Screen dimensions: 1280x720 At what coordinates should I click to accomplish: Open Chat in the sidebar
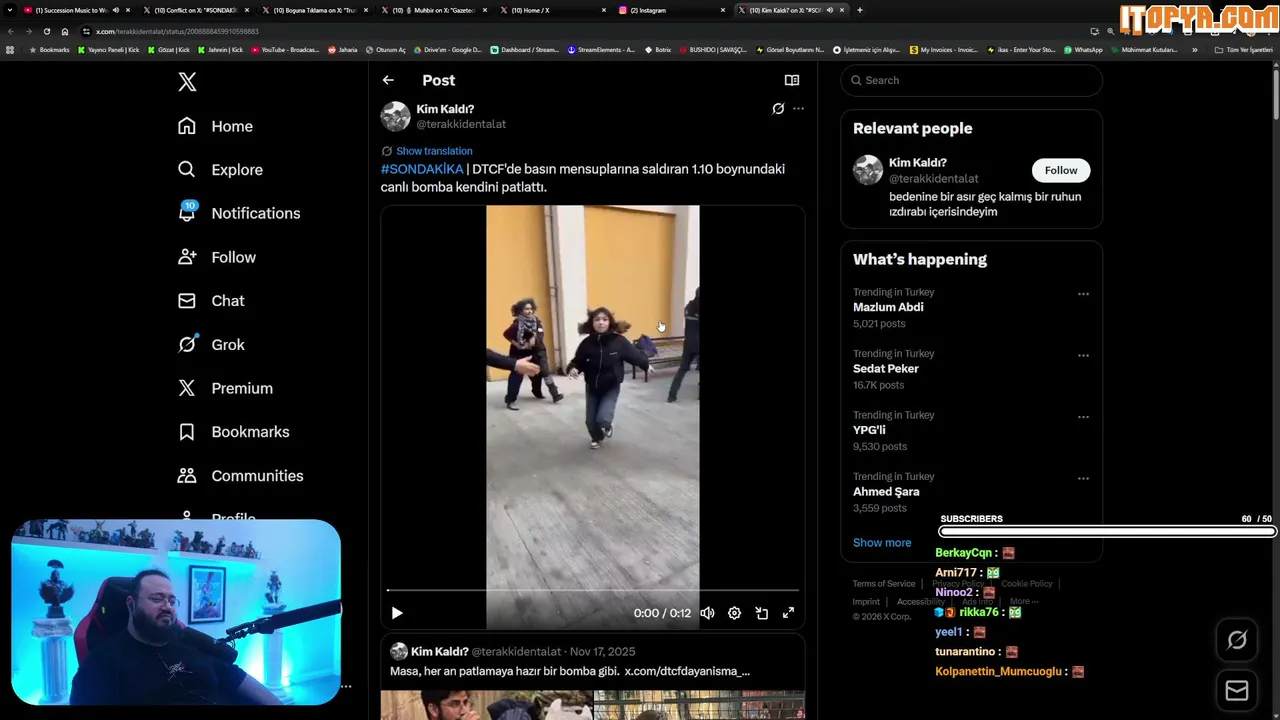pos(210,301)
